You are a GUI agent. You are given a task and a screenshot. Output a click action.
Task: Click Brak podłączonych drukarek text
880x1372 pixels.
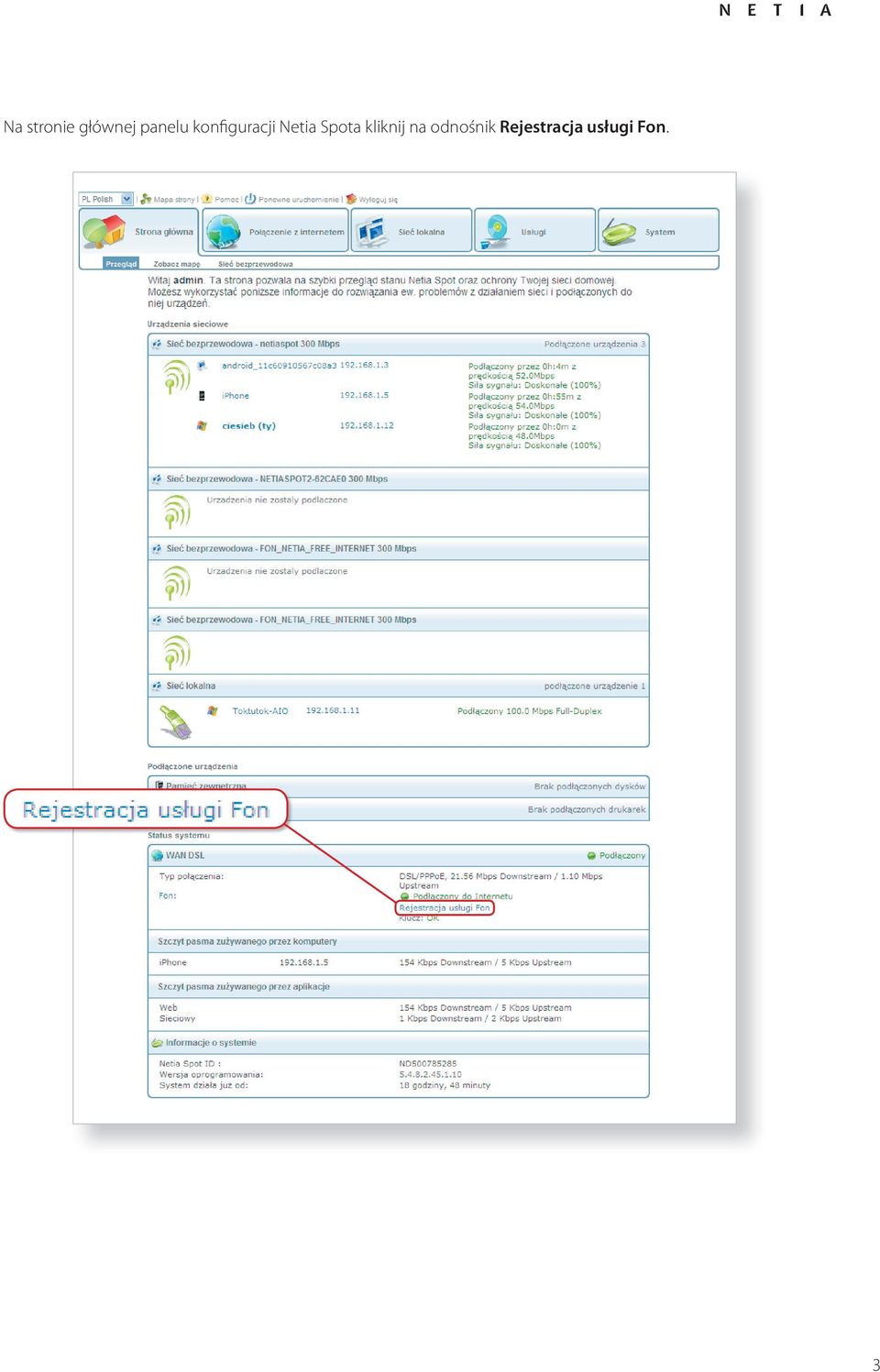click(587, 810)
